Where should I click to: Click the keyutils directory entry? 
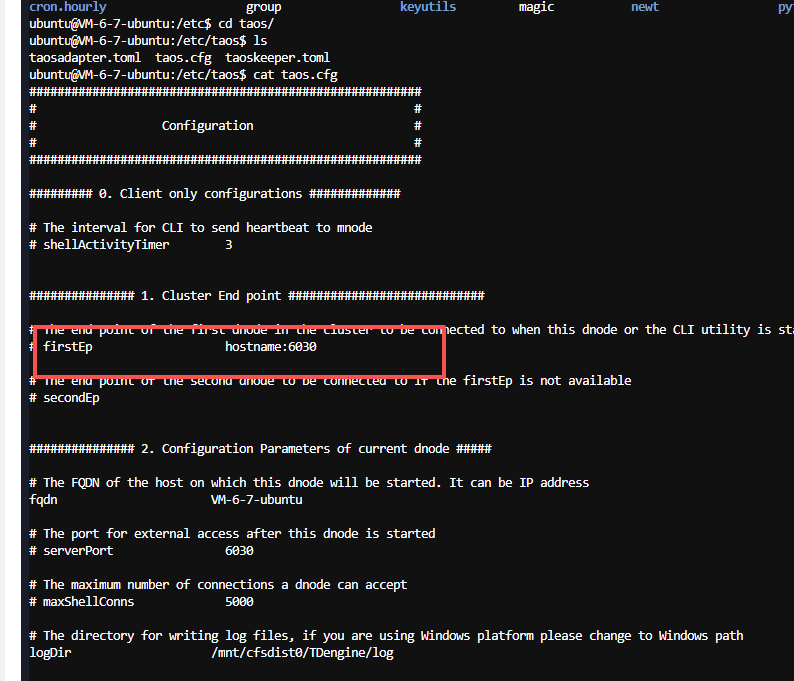point(427,7)
